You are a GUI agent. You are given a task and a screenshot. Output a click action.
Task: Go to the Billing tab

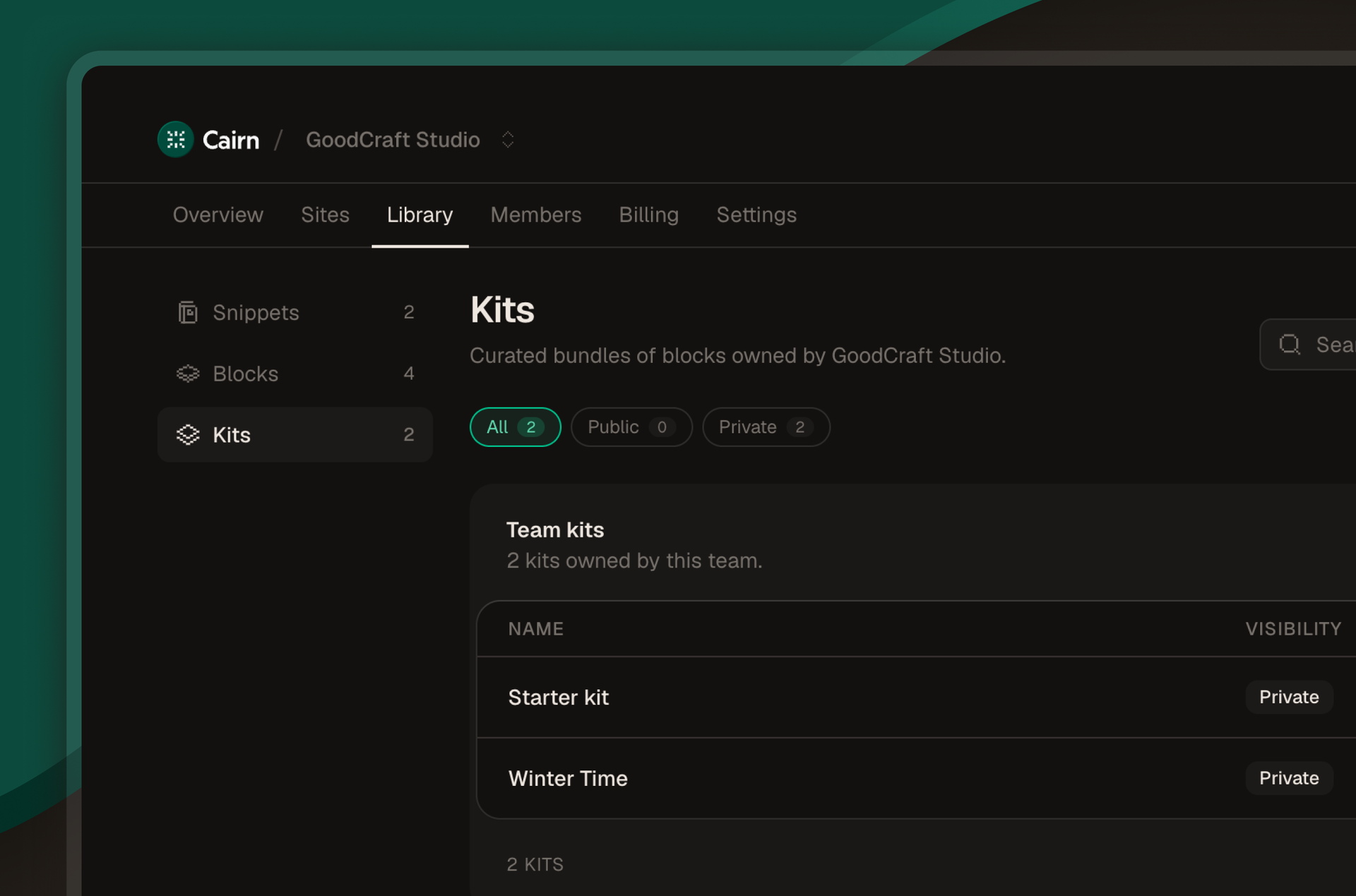click(x=649, y=215)
